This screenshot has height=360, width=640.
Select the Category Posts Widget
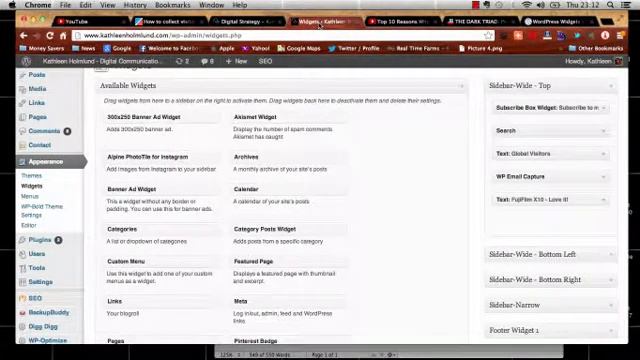(290, 229)
